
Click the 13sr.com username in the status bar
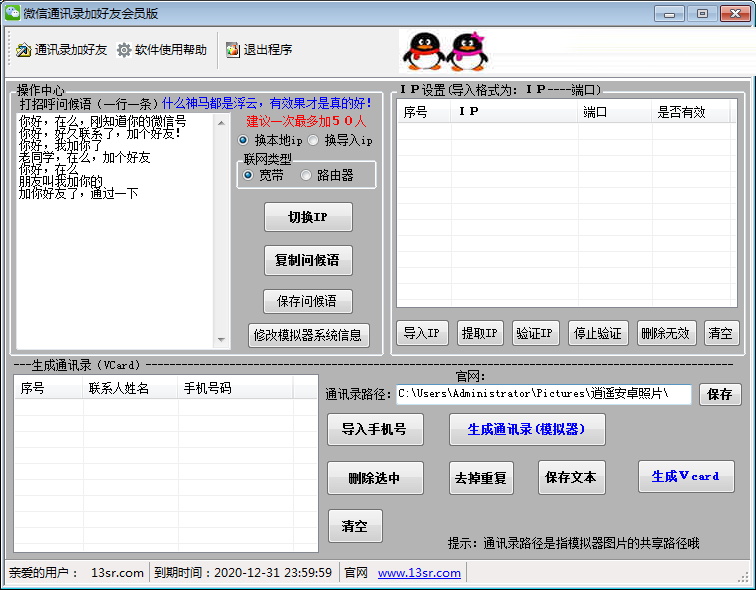117,573
